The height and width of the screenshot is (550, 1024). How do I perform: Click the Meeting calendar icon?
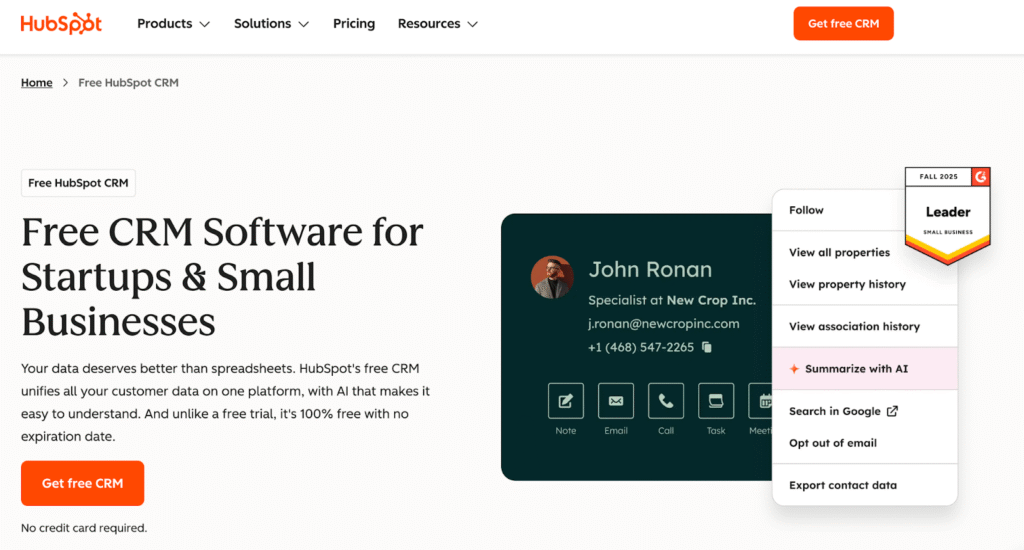point(765,401)
